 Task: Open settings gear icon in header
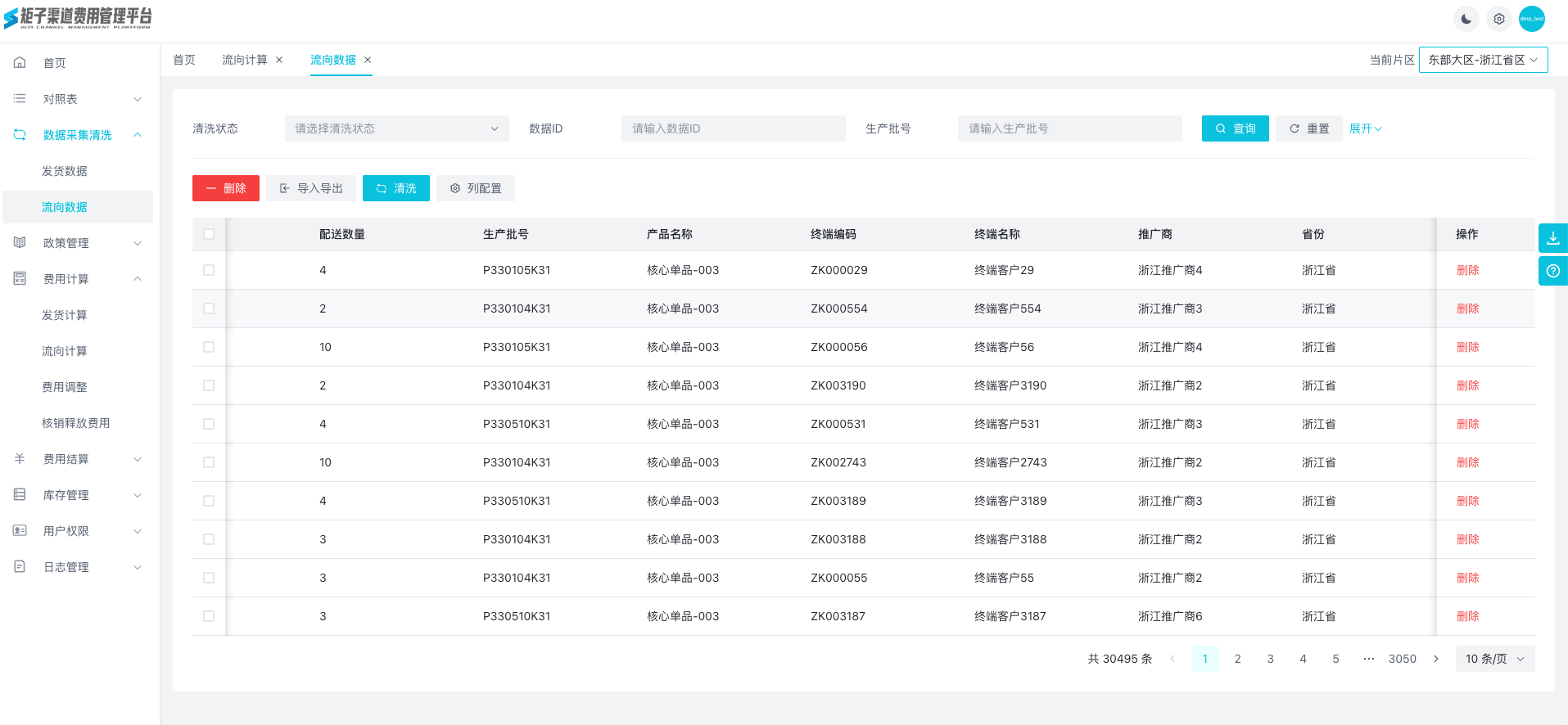1498,19
